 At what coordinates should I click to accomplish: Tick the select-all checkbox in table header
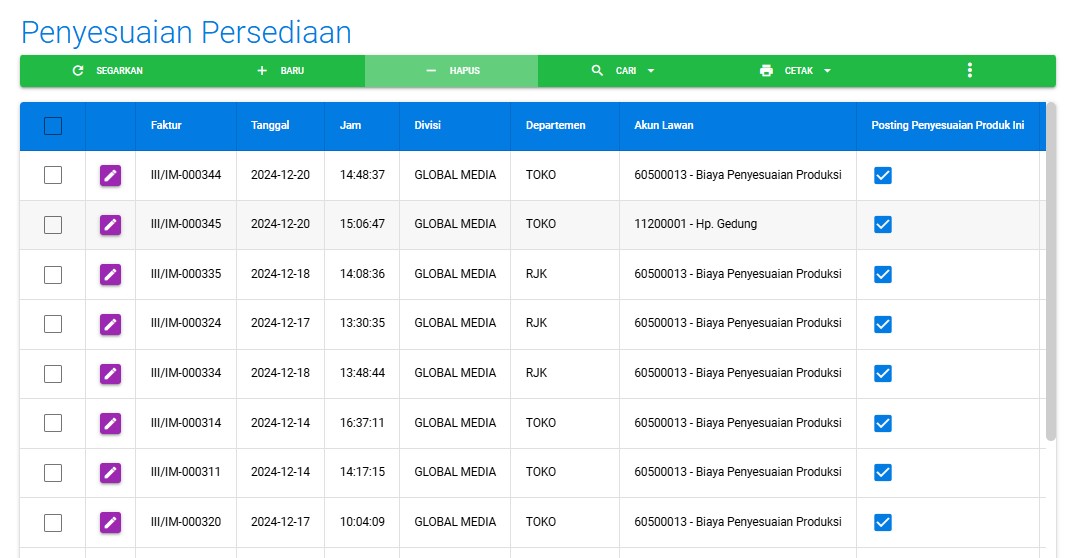click(x=53, y=126)
